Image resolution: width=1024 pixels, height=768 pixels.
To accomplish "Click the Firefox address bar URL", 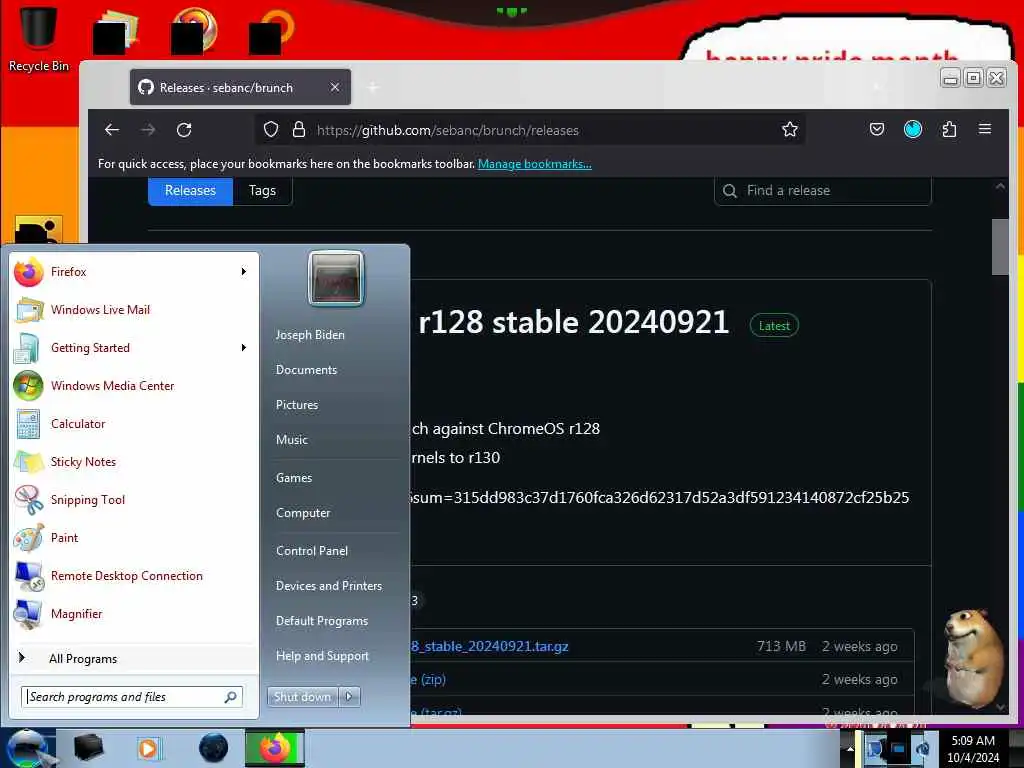I will (x=448, y=130).
